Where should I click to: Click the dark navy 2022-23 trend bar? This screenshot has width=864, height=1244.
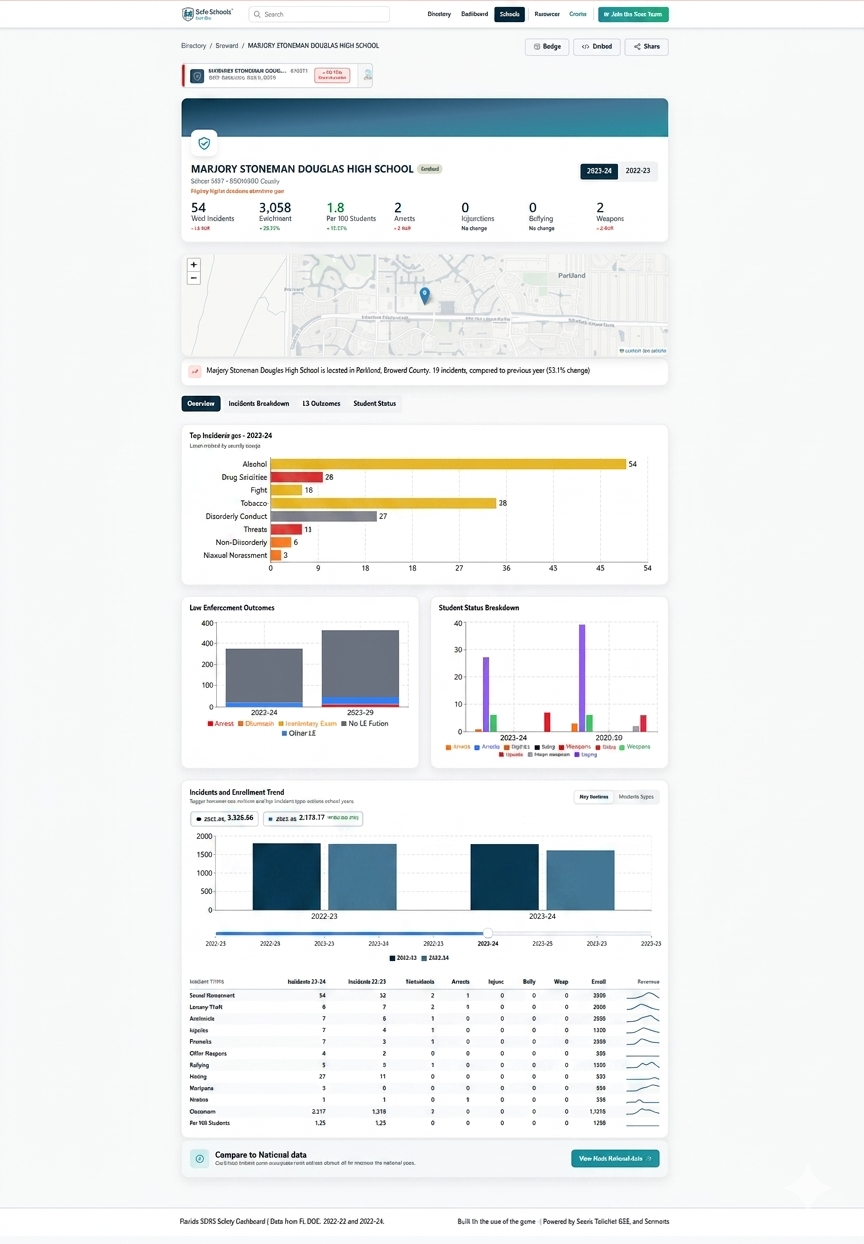point(286,876)
